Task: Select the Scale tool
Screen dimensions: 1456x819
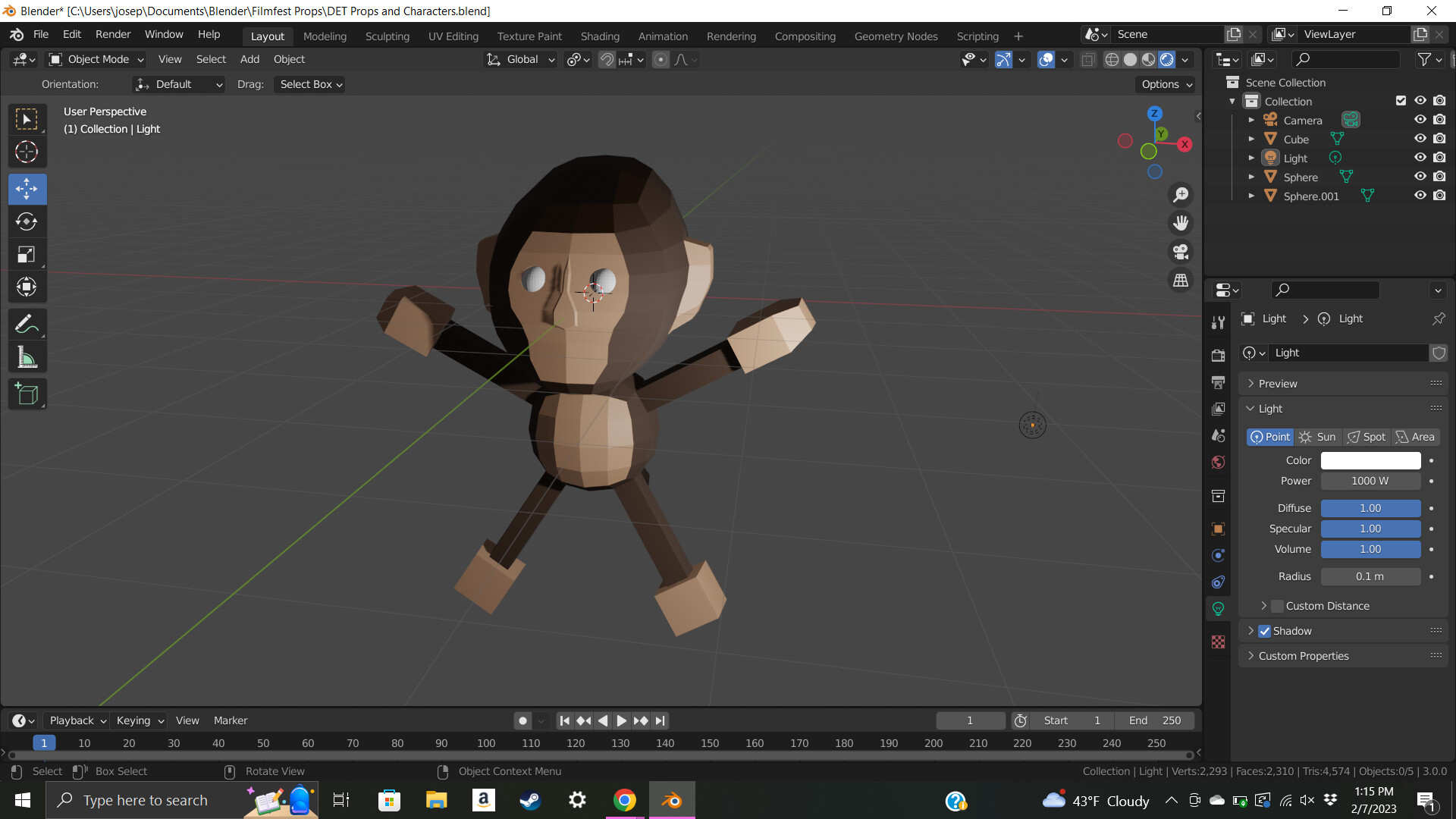Action: tap(27, 254)
